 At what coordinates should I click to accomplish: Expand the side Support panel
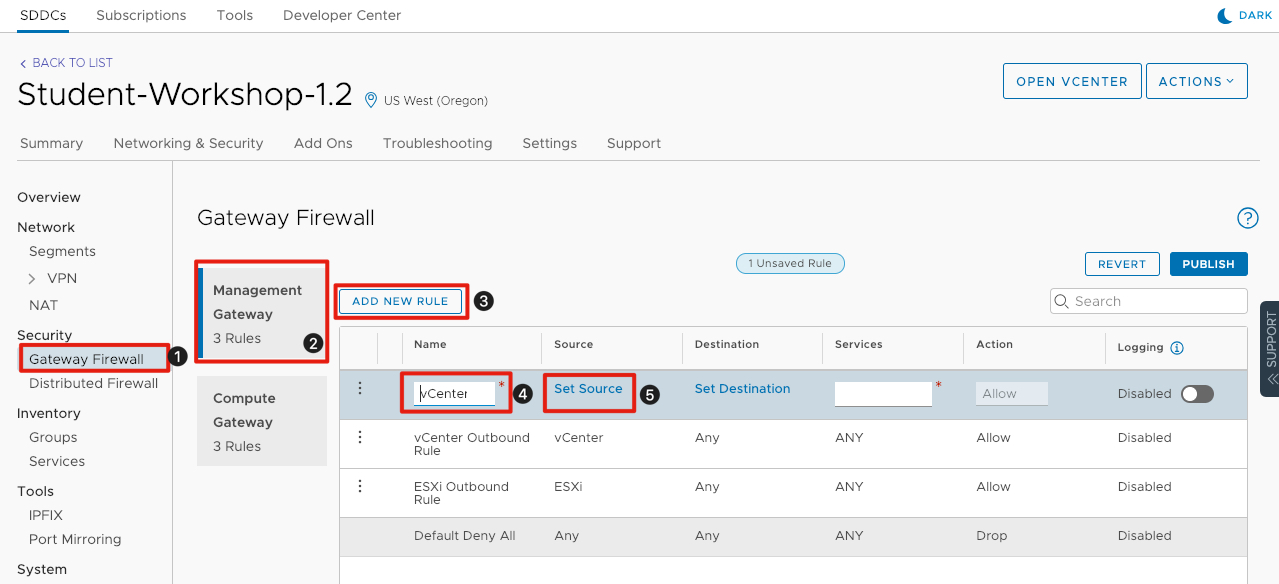tap(1270, 348)
